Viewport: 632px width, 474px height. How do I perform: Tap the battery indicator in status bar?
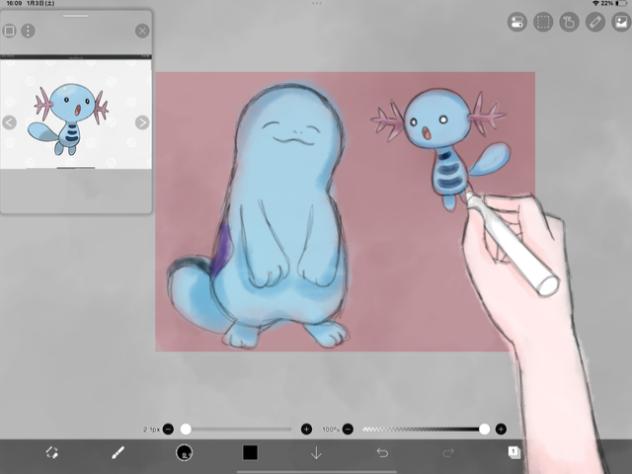(x=620, y=3)
